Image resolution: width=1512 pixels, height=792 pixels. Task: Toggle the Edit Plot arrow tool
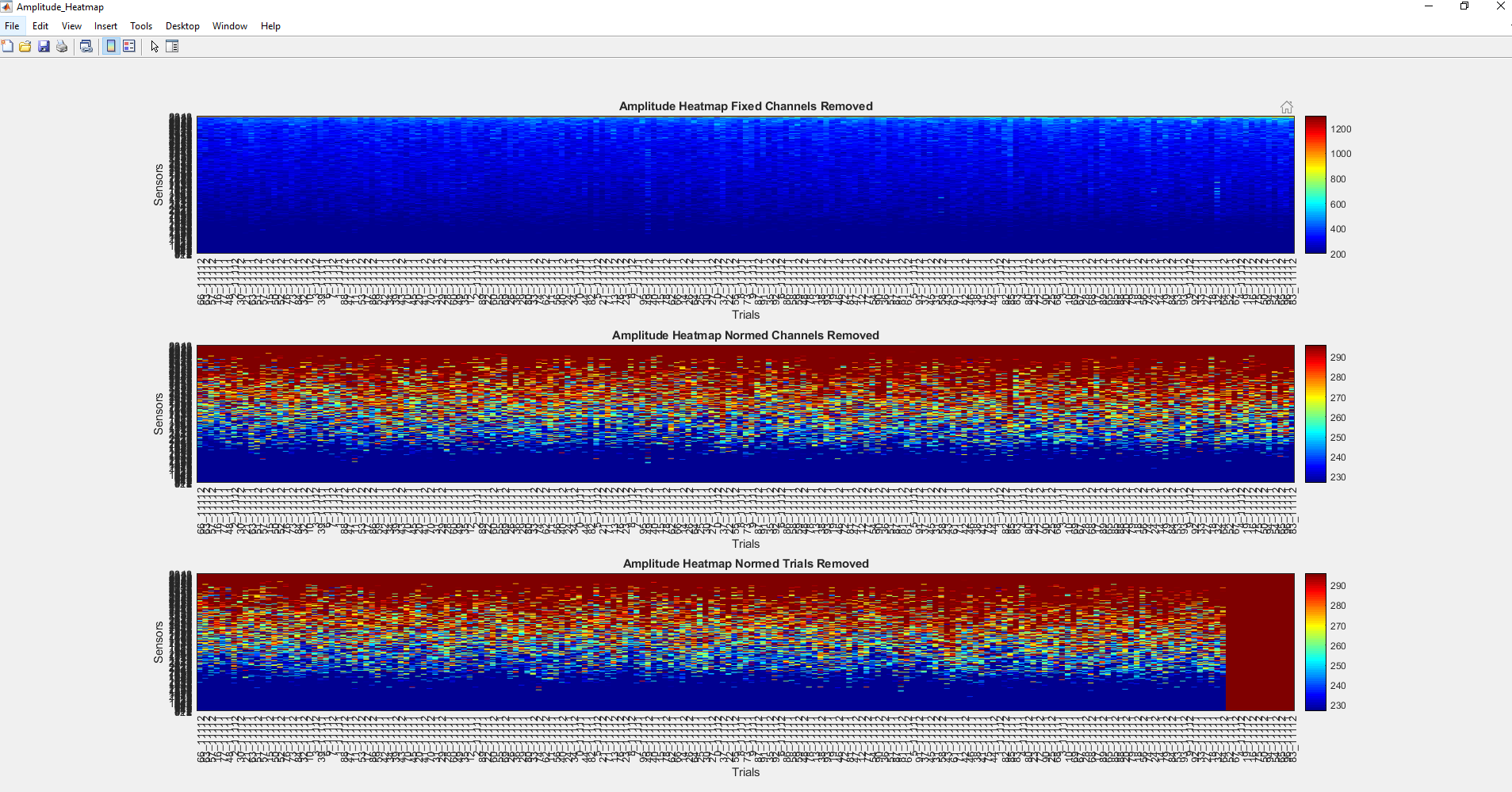pos(155,46)
